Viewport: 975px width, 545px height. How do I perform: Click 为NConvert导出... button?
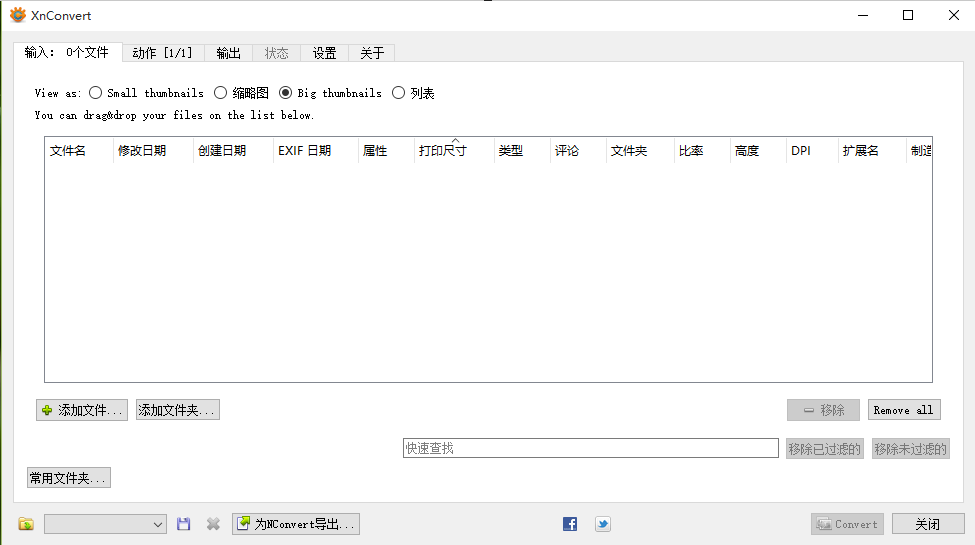[296, 524]
